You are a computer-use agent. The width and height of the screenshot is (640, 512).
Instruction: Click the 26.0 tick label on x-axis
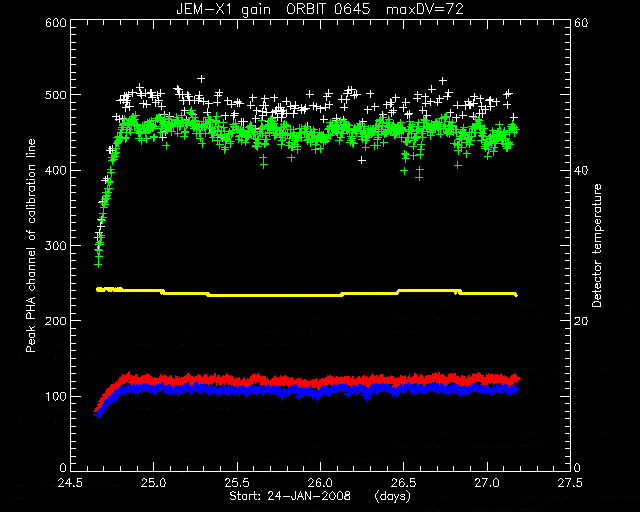tap(321, 483)
